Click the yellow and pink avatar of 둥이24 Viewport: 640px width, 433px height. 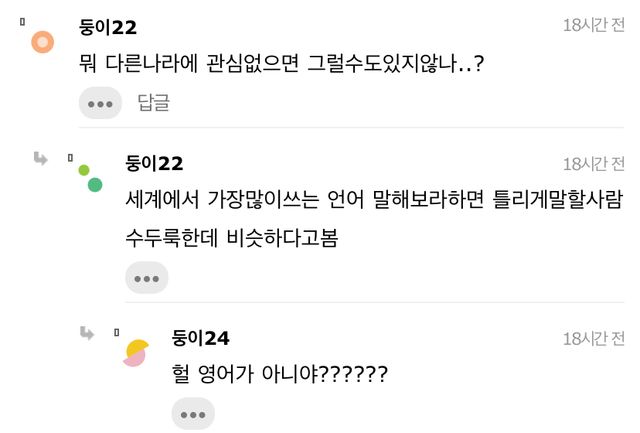pos(136,352)
